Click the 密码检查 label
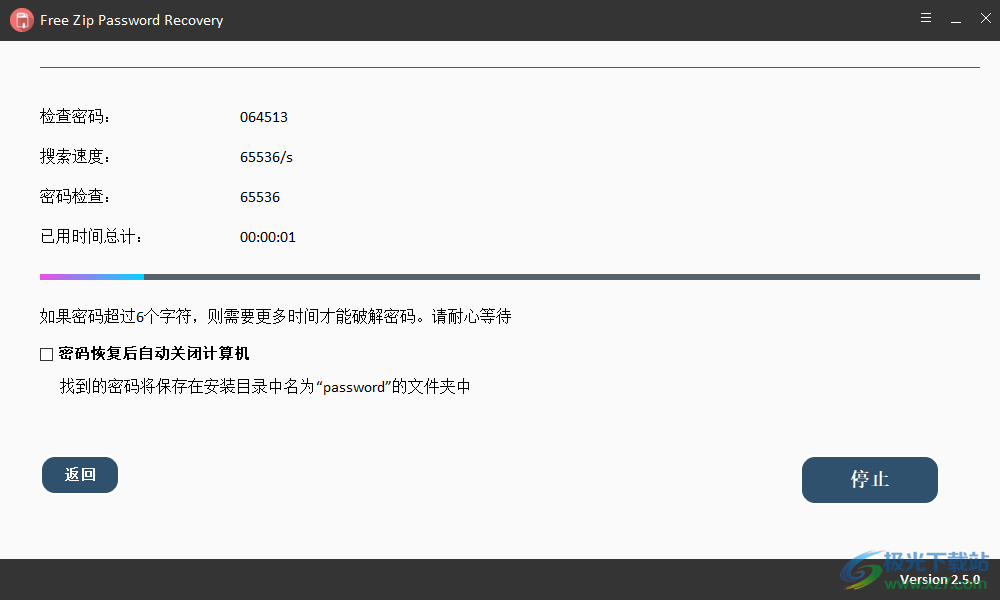 (x=75, y=196)
